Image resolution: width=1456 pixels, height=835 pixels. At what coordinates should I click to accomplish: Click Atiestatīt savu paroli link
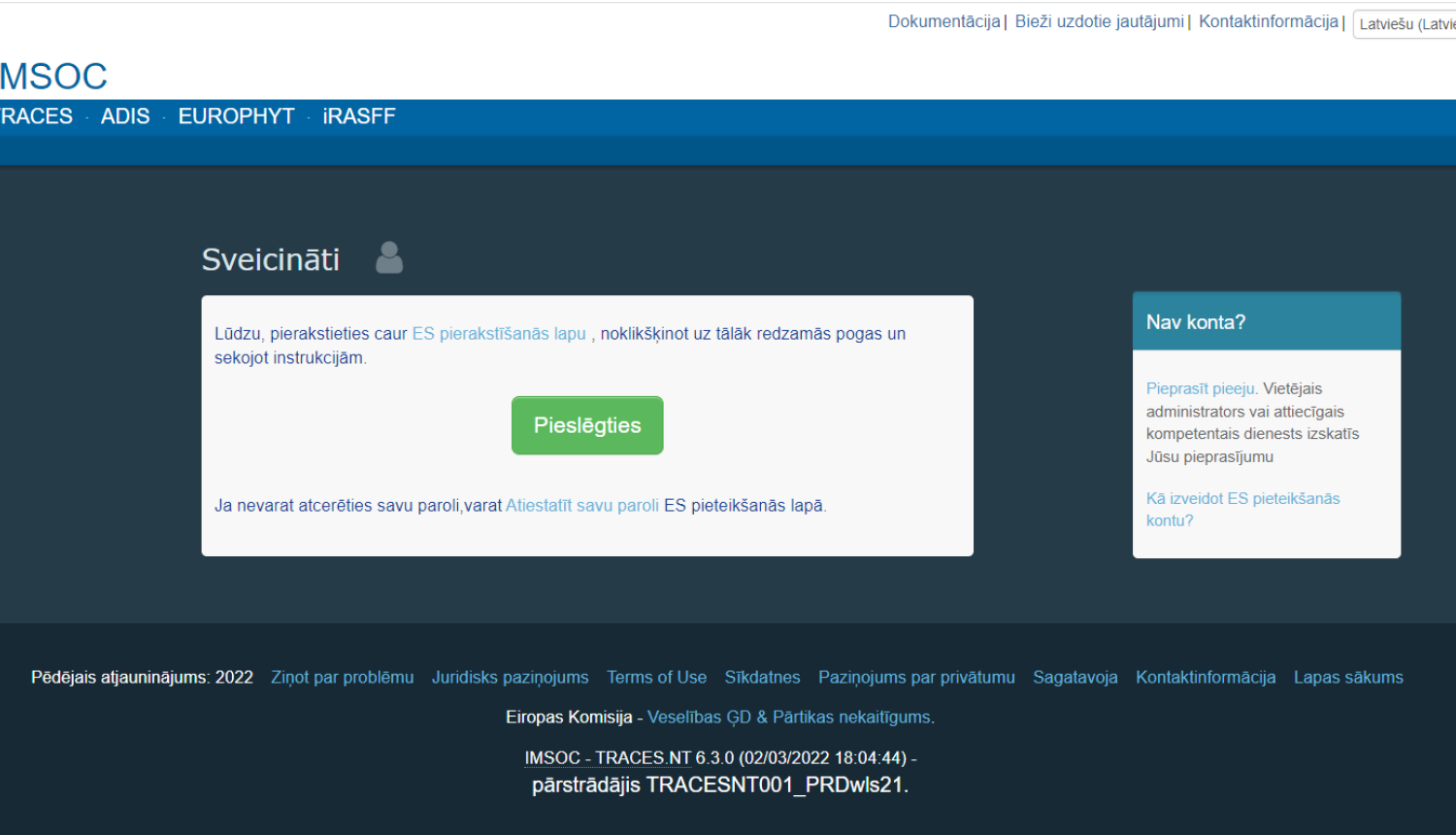(582, 506)
